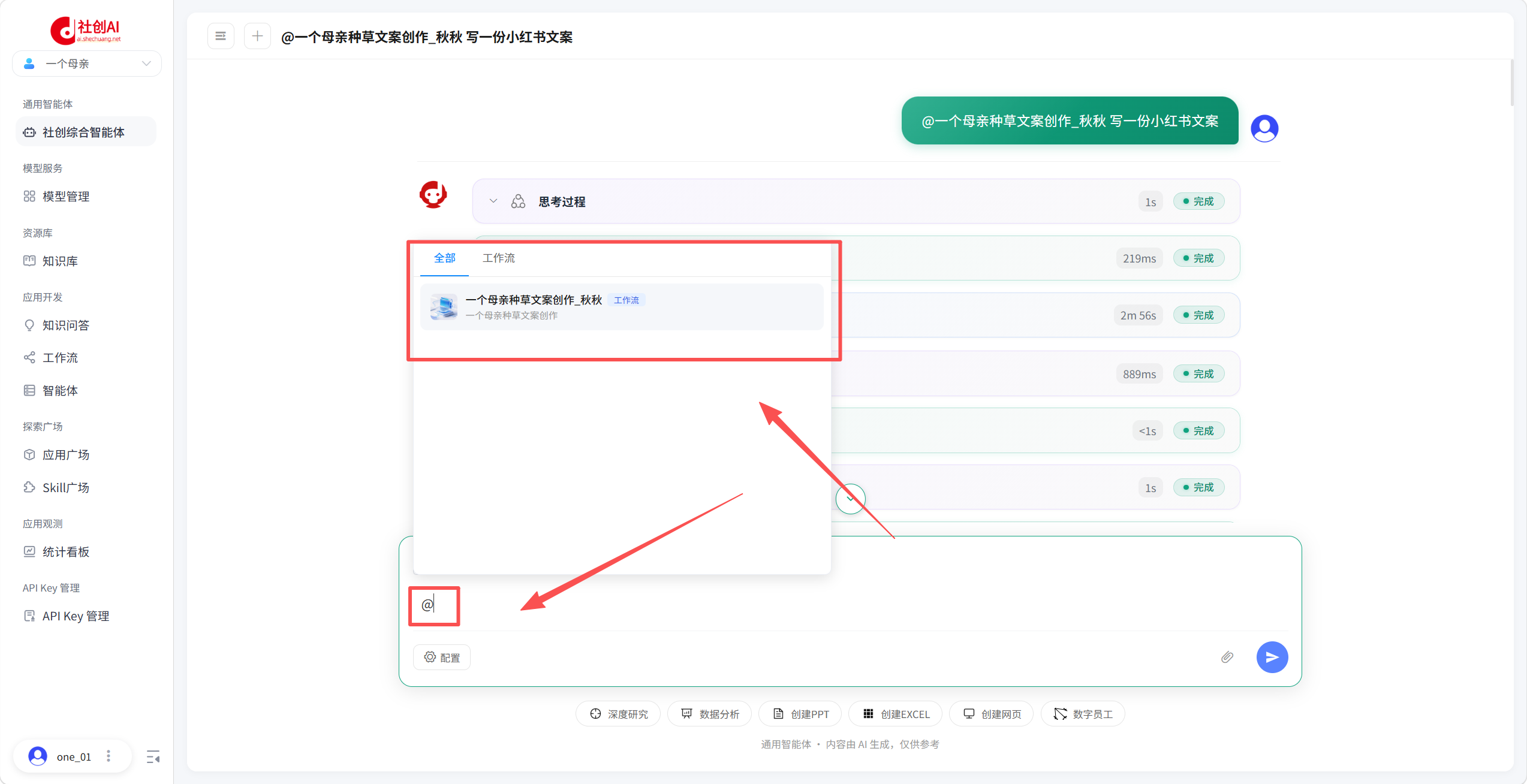1527x784 pixels.
Task: Click the blue send message button
Action: pyautogui.click(x=1272, y=657)
